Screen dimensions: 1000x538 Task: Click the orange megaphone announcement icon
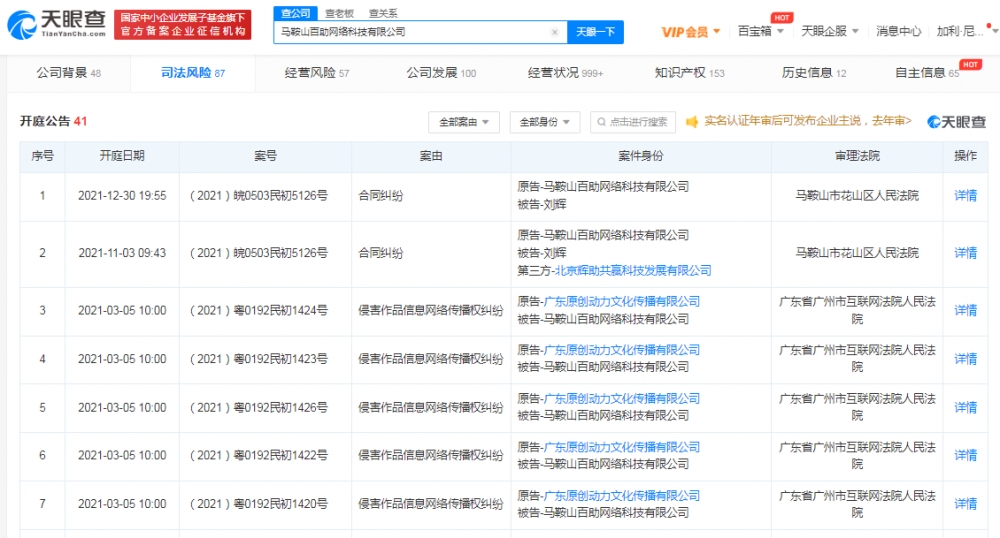(692, 121)
